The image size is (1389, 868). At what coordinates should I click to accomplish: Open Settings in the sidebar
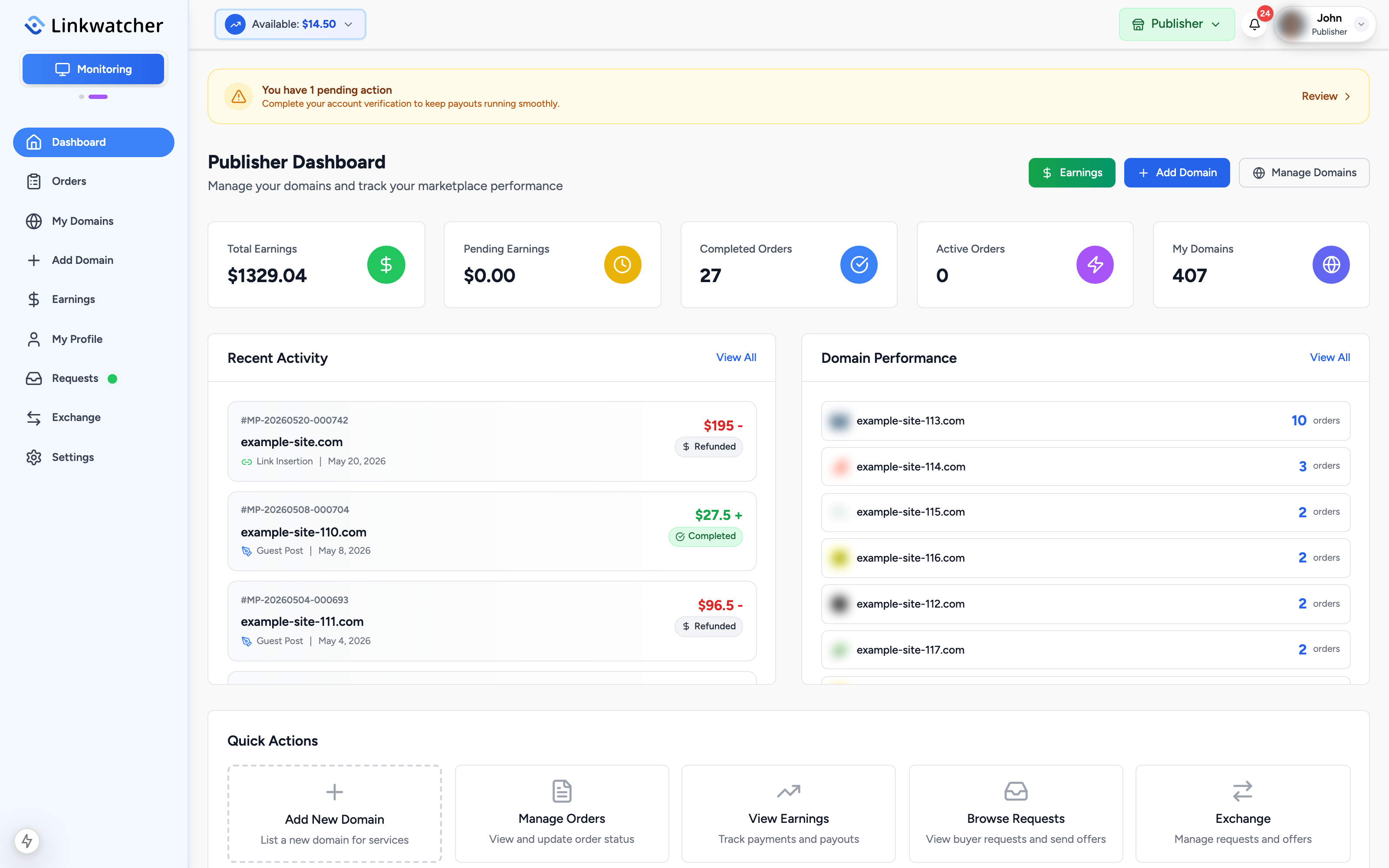point(94,457)
